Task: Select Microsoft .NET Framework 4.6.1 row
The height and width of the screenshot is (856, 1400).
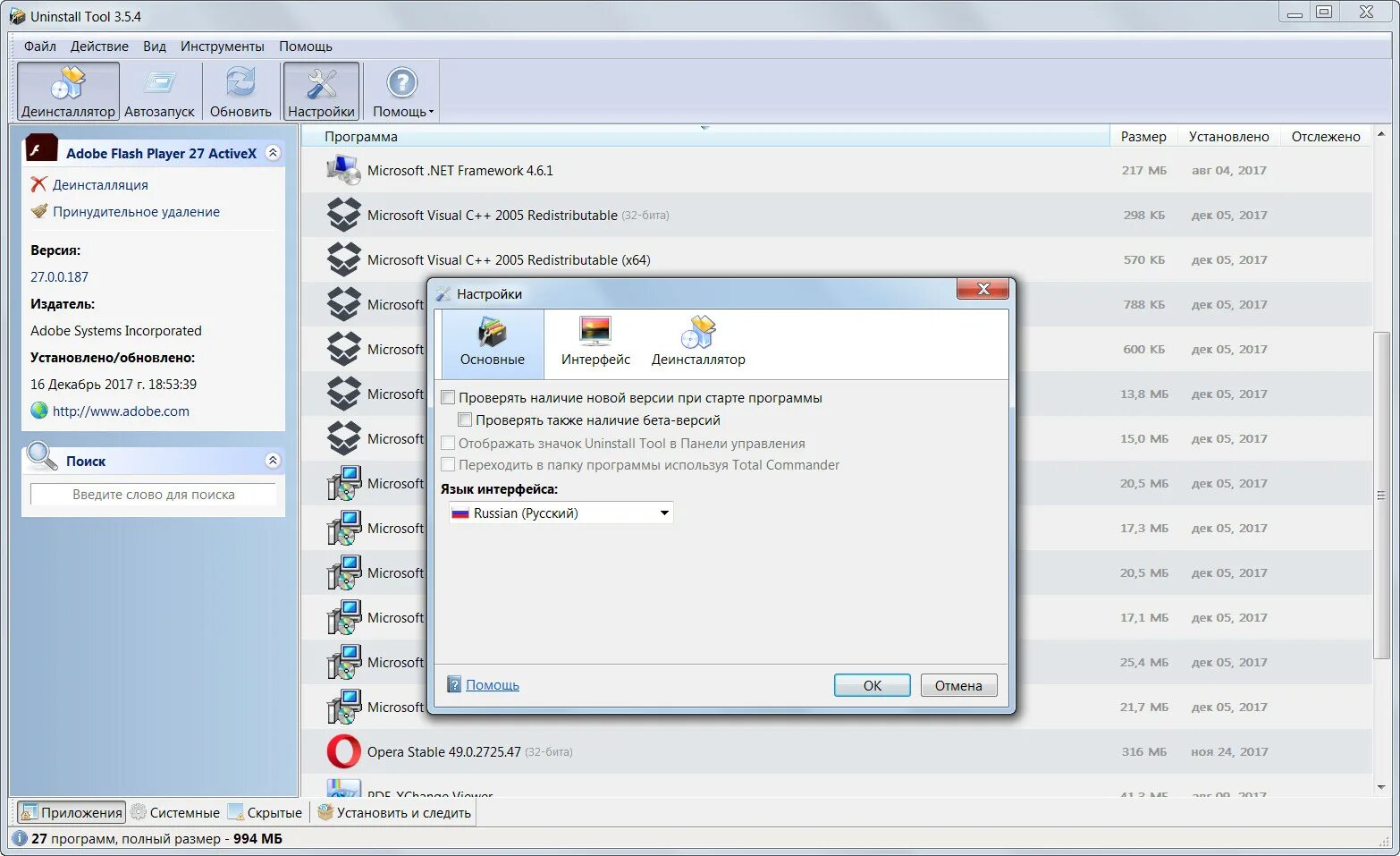Action: 836,170
